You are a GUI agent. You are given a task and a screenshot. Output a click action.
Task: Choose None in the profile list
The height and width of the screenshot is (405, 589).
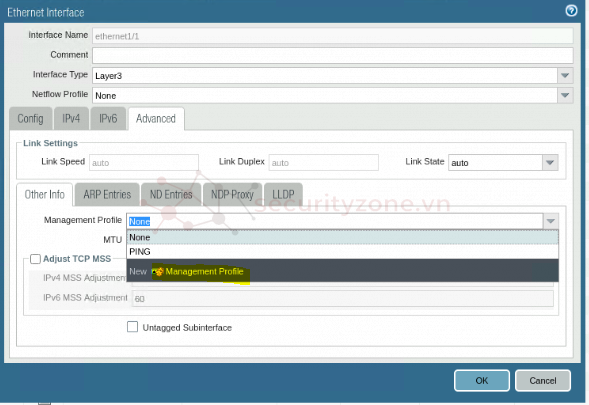(x=343, y=237)
